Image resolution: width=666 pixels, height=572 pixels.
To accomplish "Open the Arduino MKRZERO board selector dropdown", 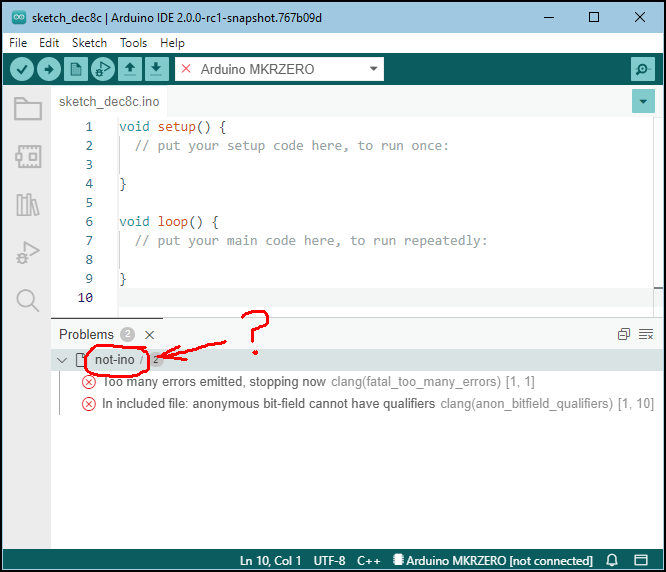I will 279,69.
